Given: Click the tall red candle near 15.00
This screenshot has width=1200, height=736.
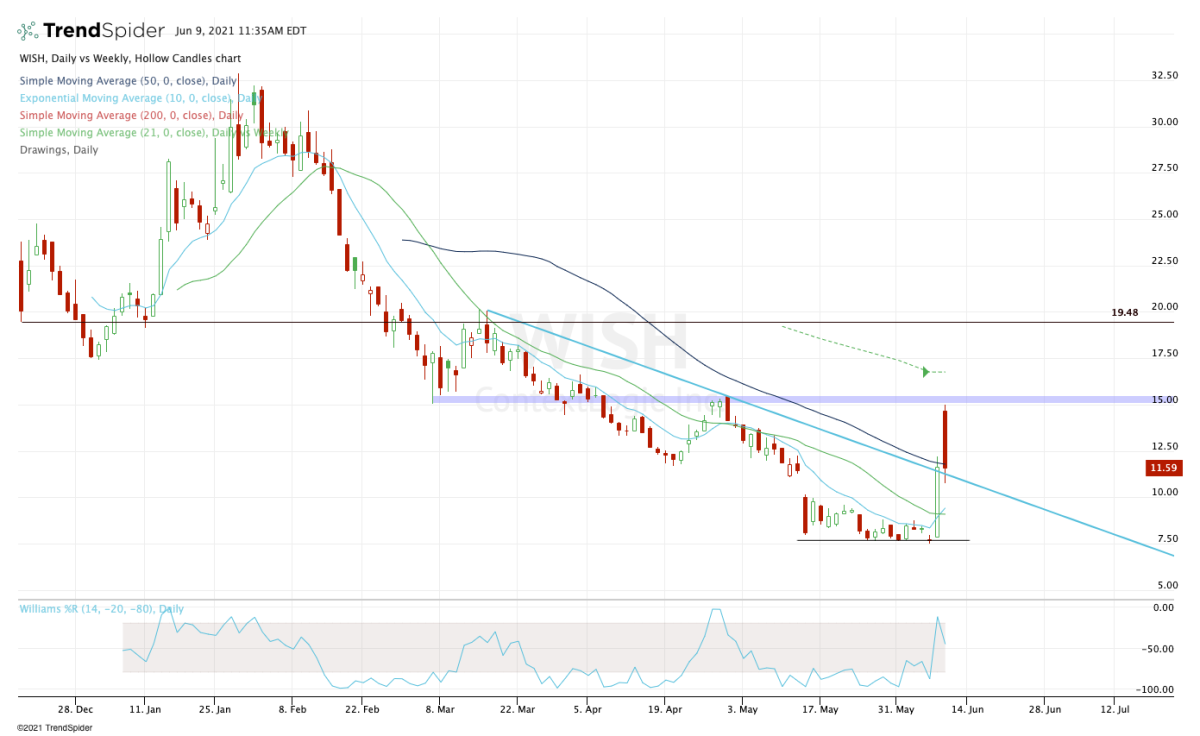Looking at the screenshot, I should pos(944,440).
